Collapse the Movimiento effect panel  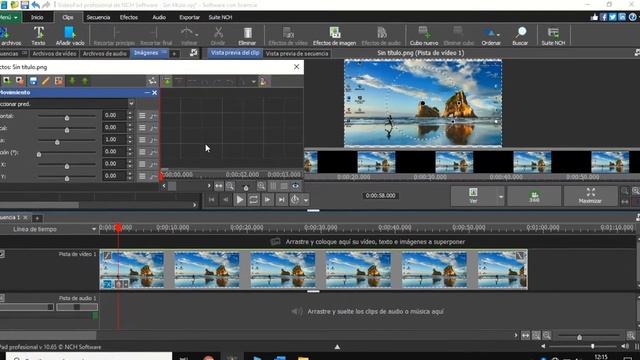pos(147,93)
